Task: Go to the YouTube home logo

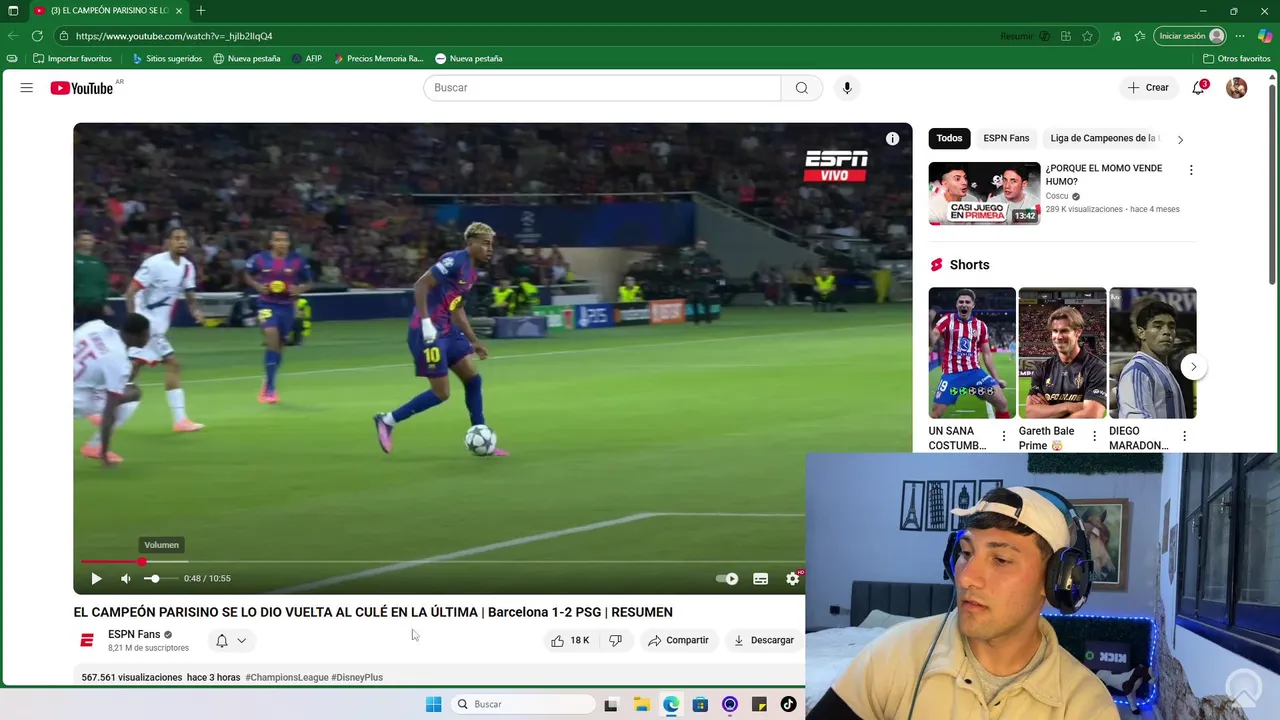Action: (x=82, y=88)
